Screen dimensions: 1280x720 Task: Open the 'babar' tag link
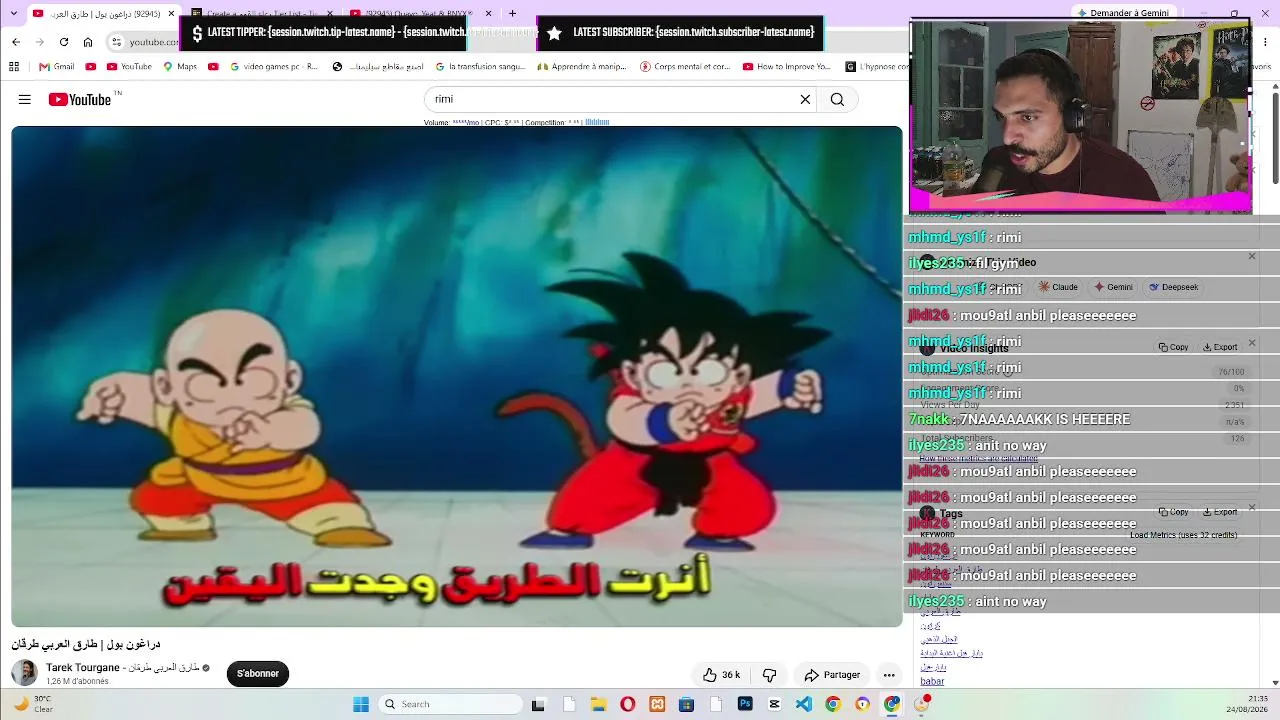pyautogui.click(x=932, y=682)
